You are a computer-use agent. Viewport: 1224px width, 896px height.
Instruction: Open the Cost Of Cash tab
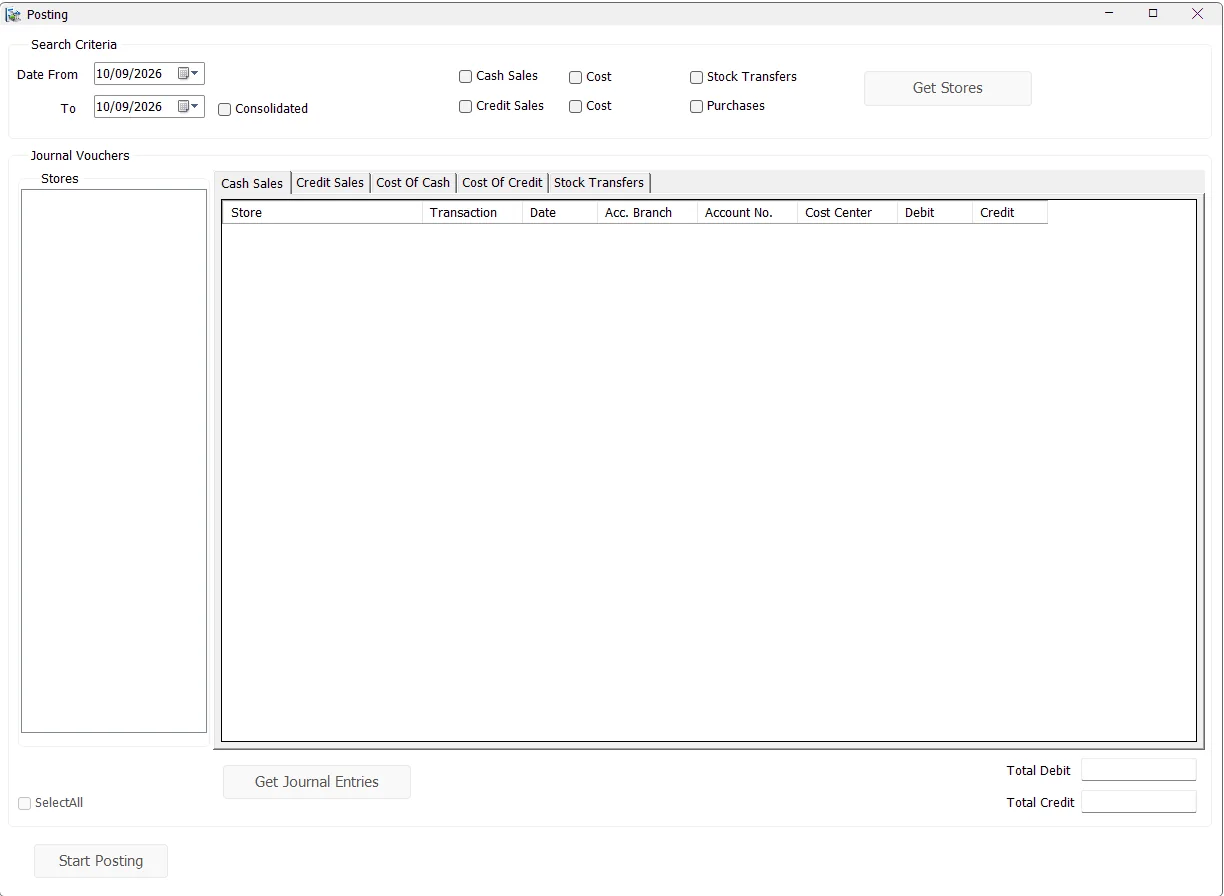(x=413, y=183)
